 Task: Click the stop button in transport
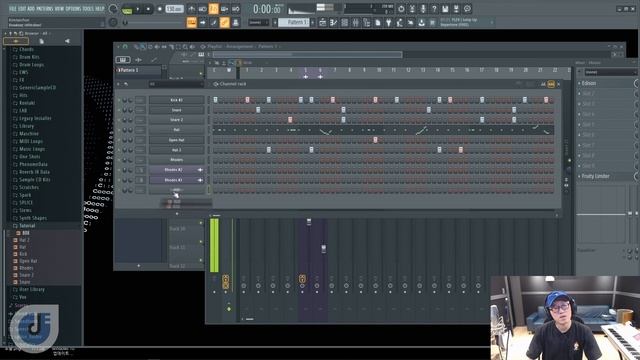point(148,9)
